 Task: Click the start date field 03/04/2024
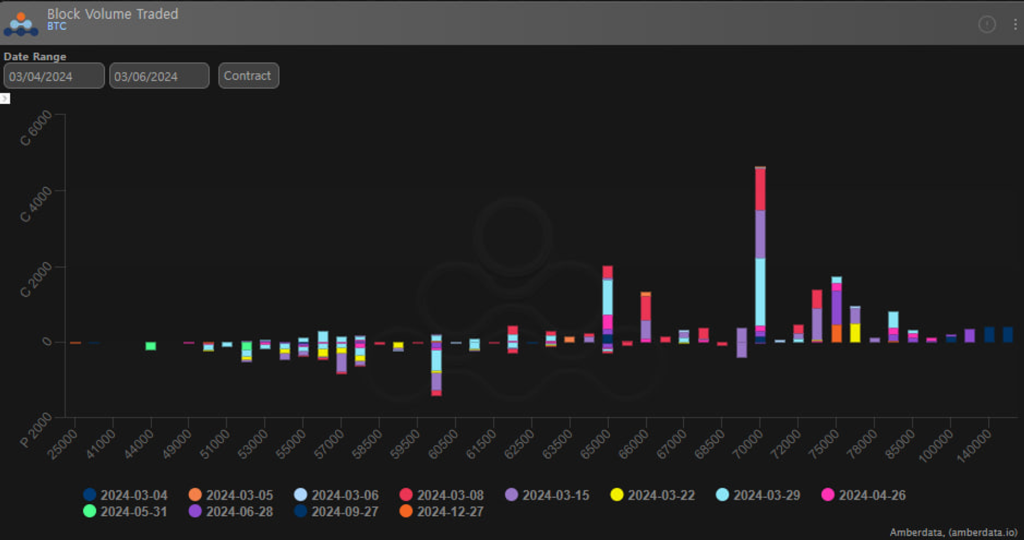[54, 76]
